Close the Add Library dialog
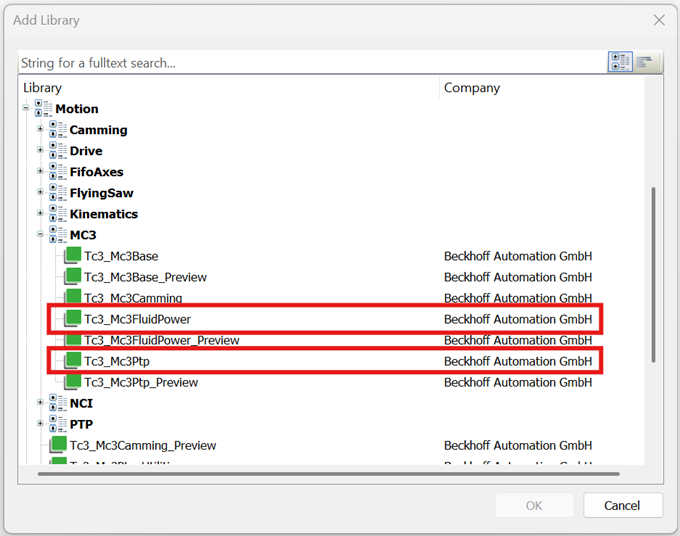The image size is (680, 536). click(659, 20)
